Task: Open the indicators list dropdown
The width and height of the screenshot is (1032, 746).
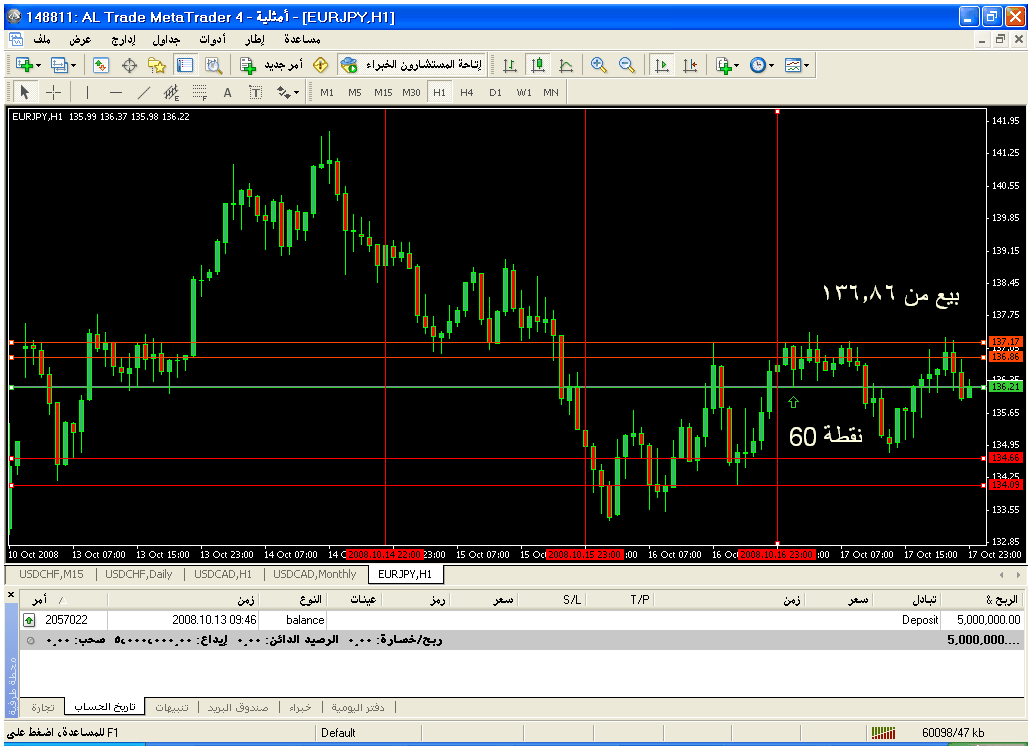Action: (727, 65)
